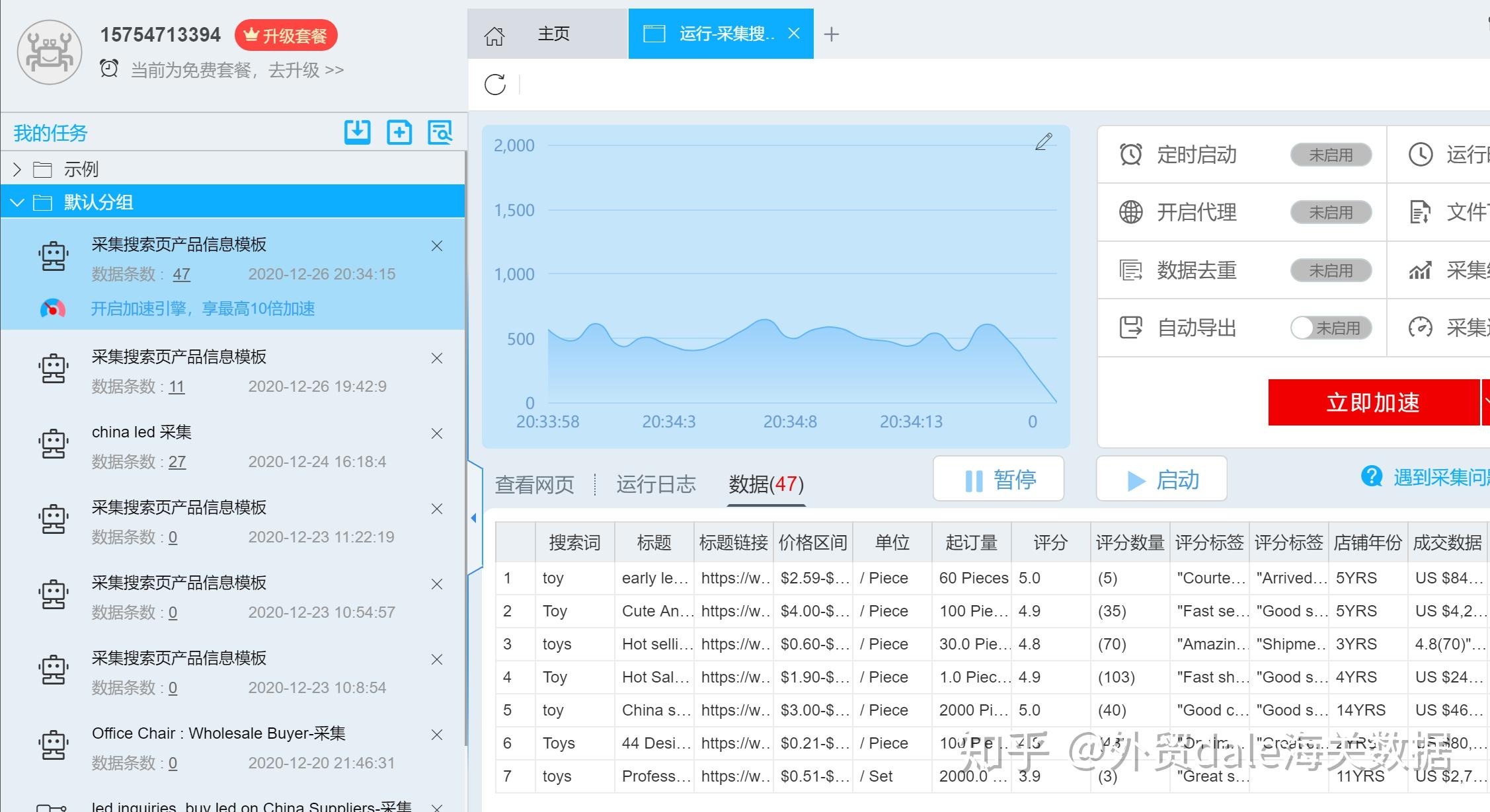Open the 遇到采集问题 help link

tap(1441, 476)
